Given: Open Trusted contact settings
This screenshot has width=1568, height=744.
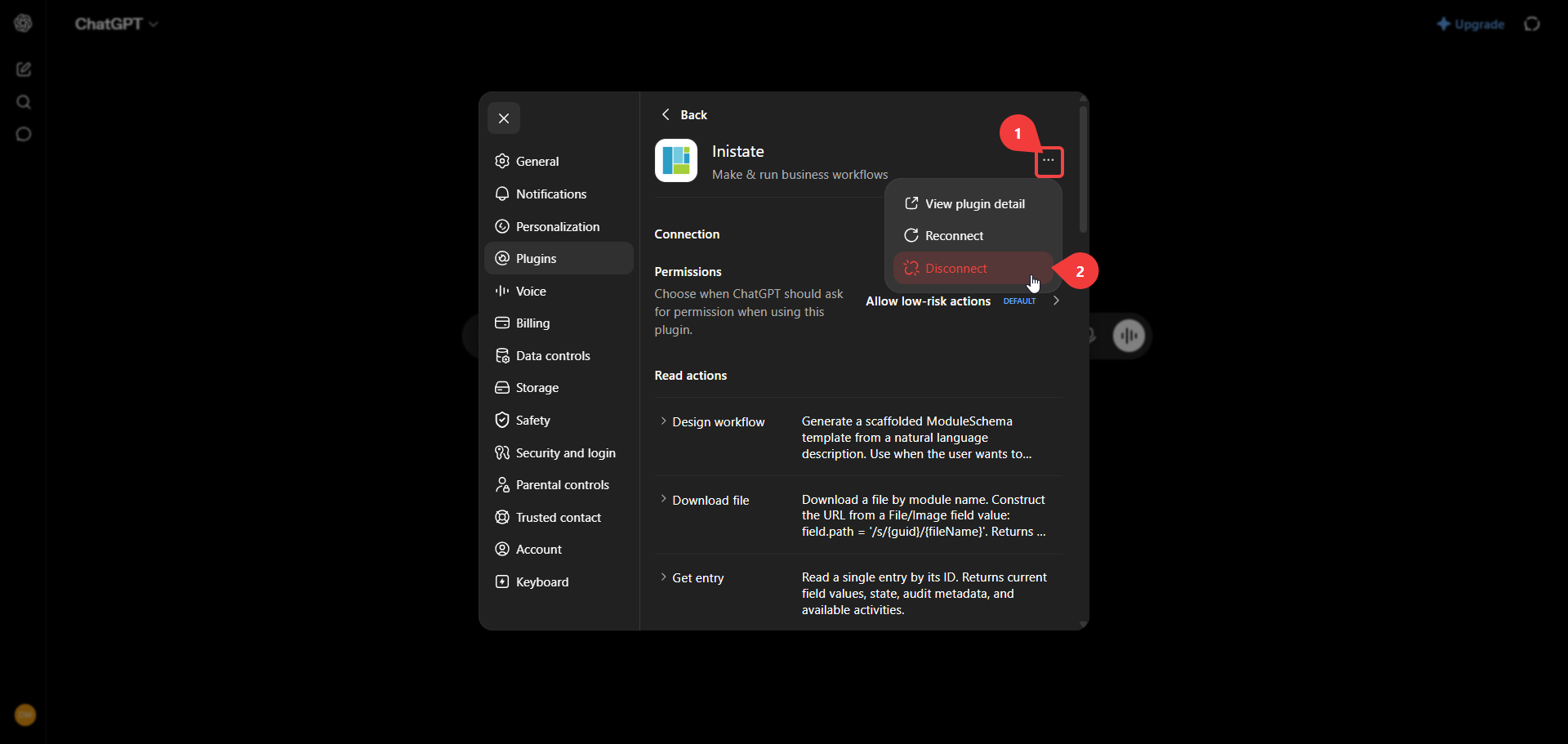Looking at the screenshot, I should tap(559, 518).
